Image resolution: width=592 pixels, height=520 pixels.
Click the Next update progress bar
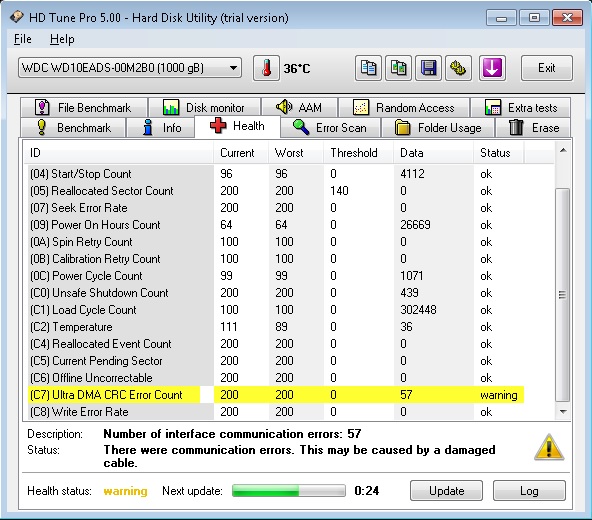(x=289, y=491)
